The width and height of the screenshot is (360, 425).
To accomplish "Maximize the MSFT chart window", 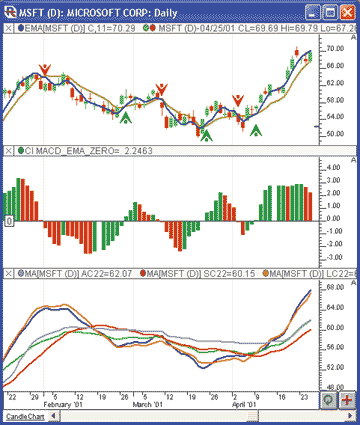I will [x=330, y=13].
